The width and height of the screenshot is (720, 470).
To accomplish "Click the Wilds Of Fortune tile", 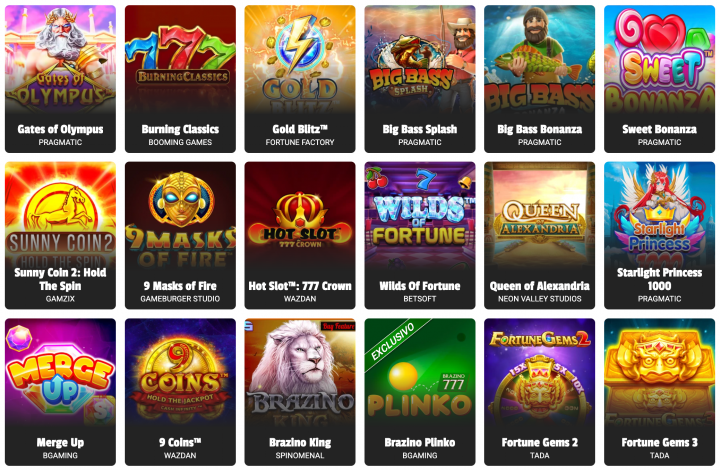I will pos(420,235).
